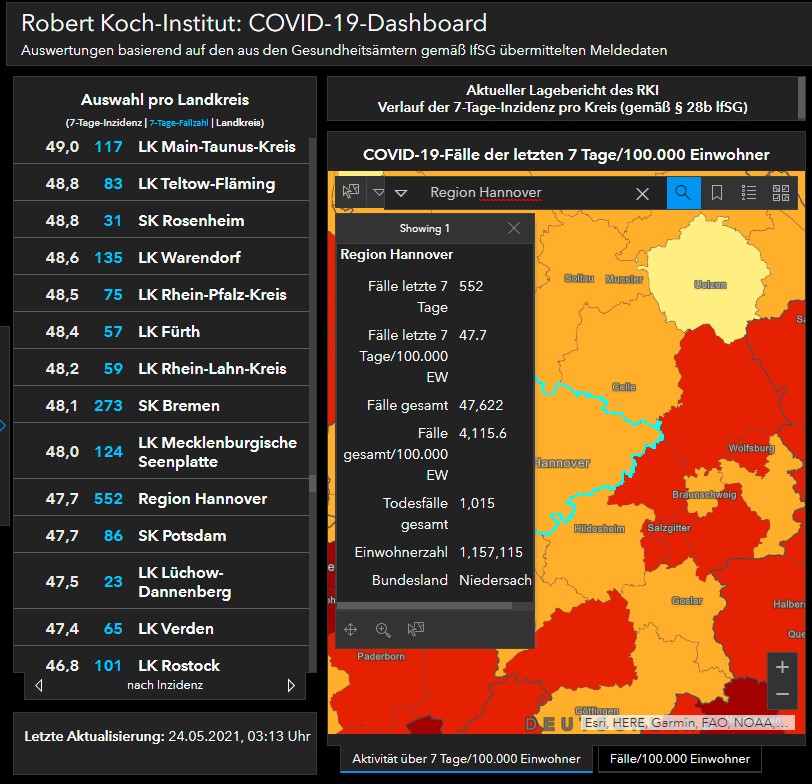The image size is (812, 784).
Task: Click the Todesfälle gesamt value 1,015
Action: (x=477, y=503)
